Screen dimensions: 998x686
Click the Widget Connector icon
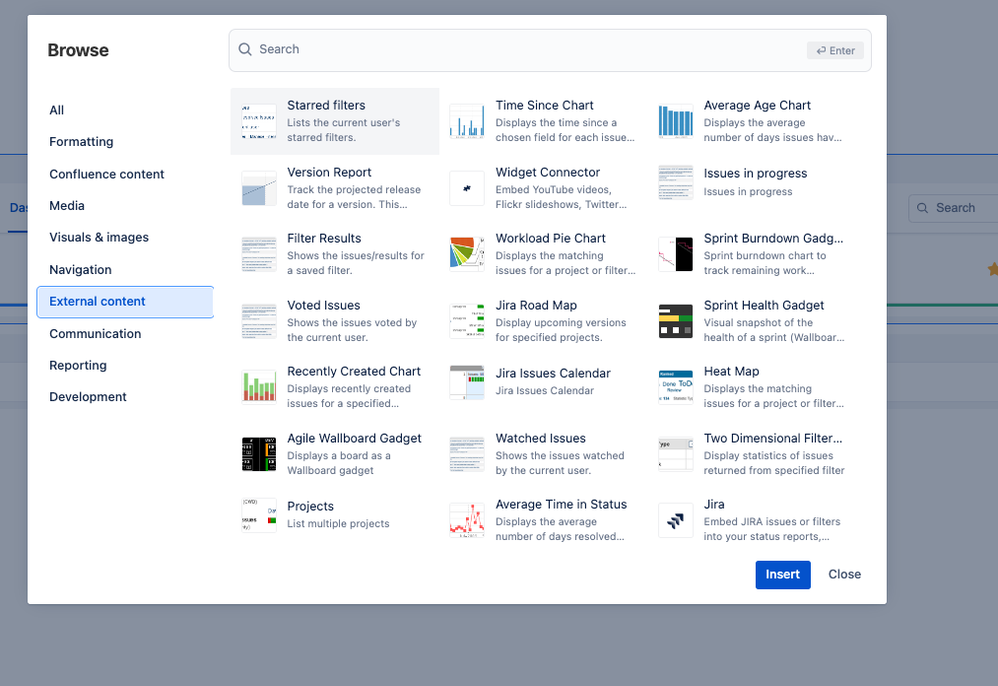(x=467, y=188)
